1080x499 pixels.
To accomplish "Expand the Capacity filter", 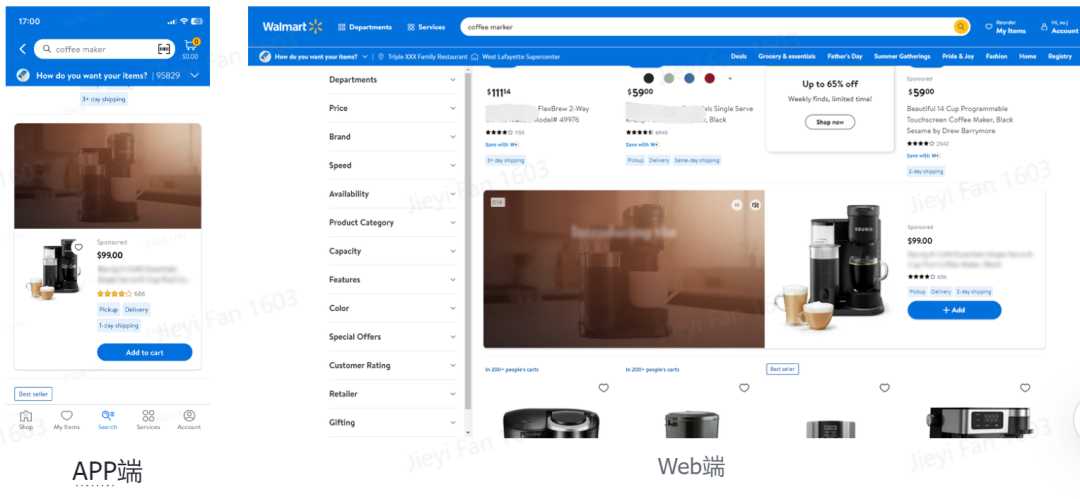I will tap(392, 252).
